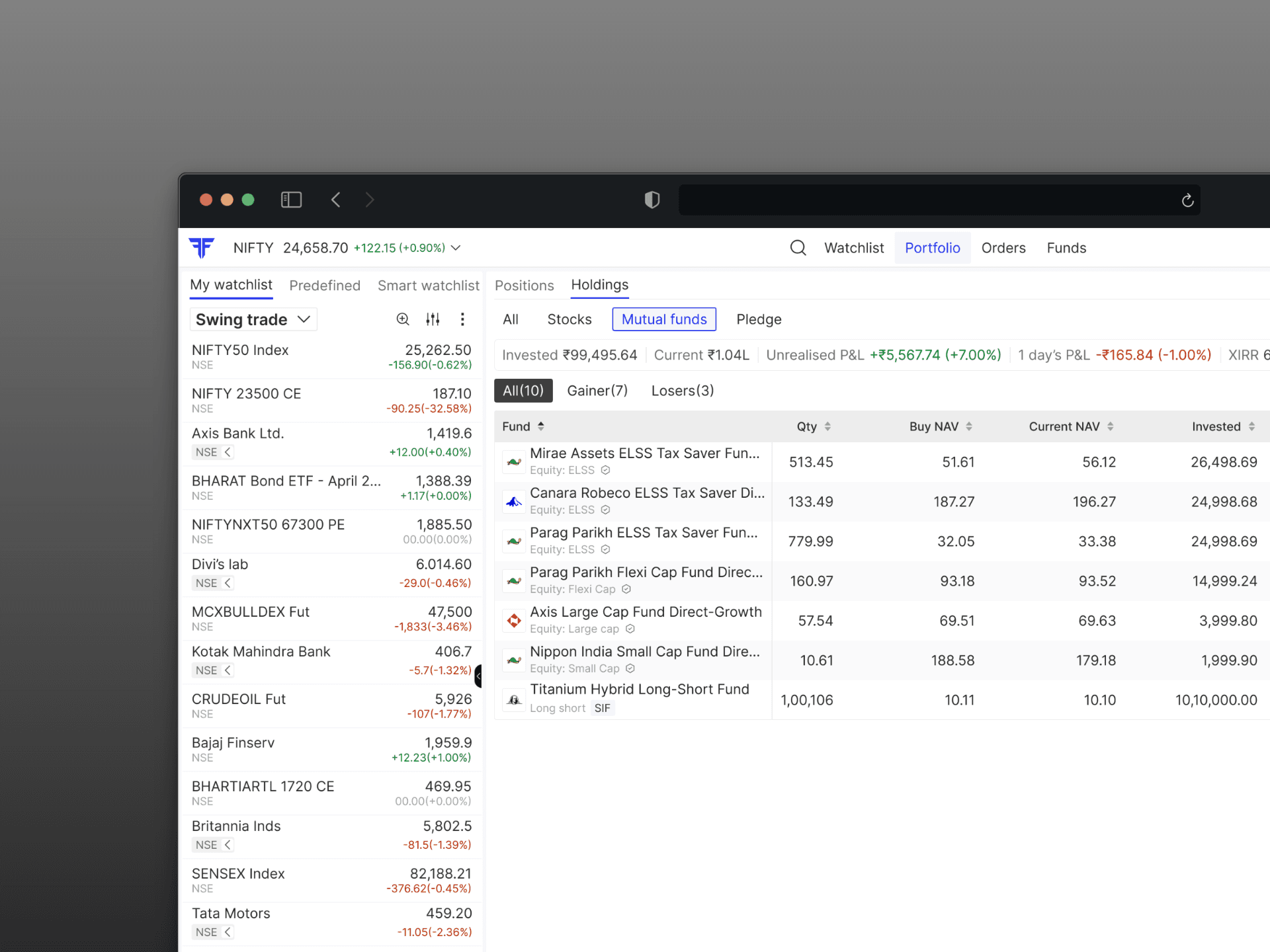The image size is (1270, 952).
Task: Open the Orders menu item
Action: (x=1003, y=248)
